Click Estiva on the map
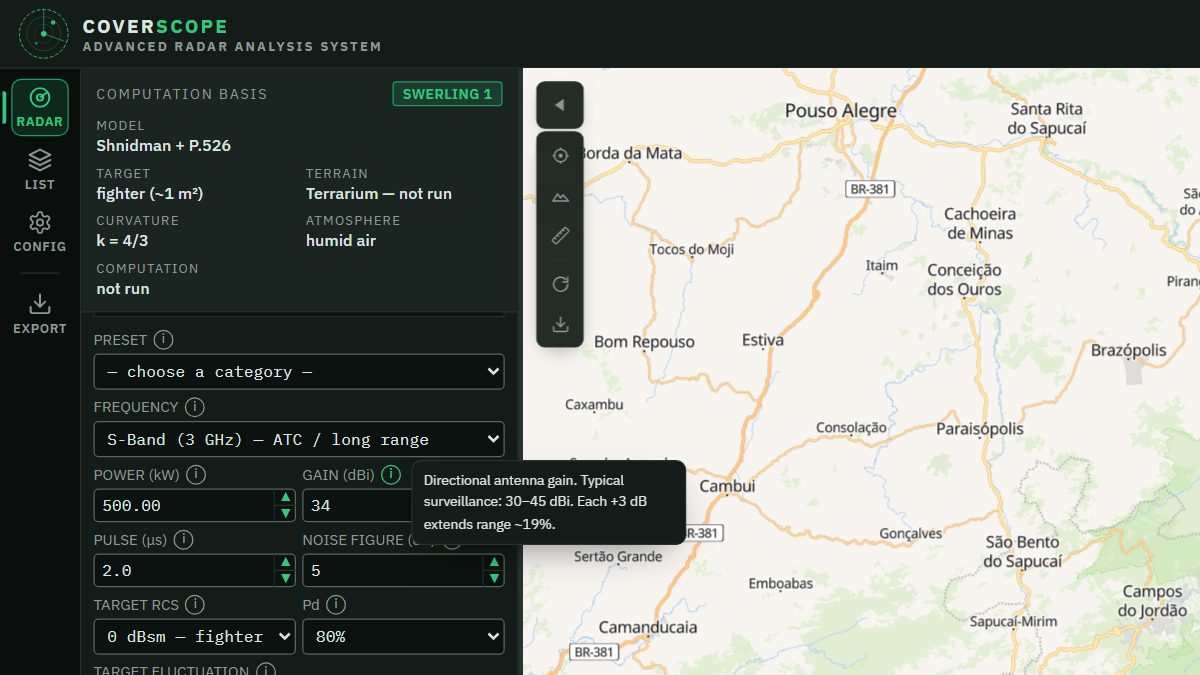Viewport: 1200px width, 675px height. point(763,341)
